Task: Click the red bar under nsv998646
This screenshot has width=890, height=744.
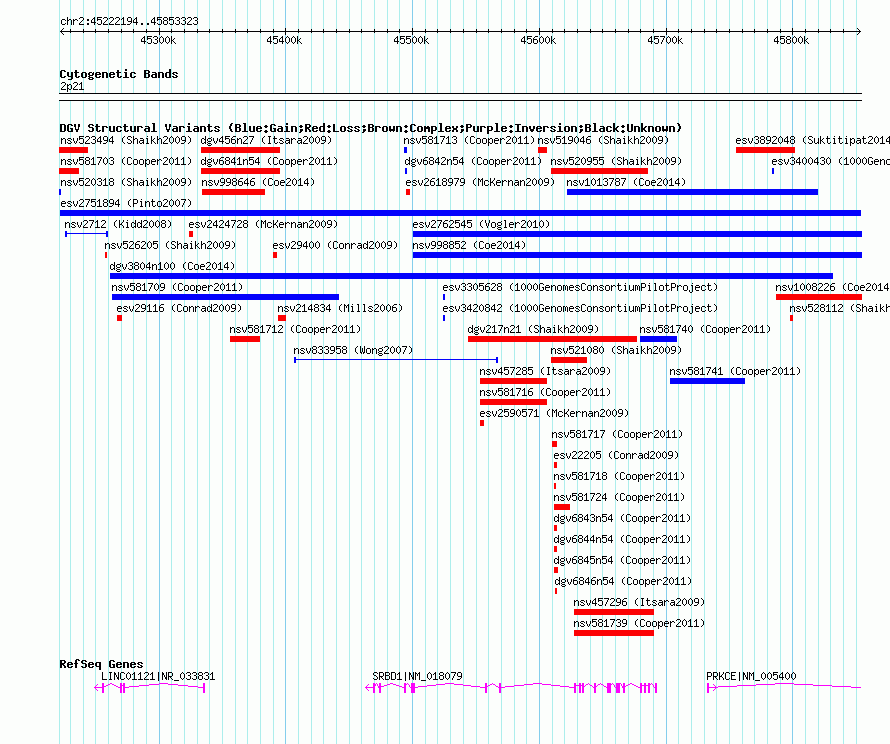Action: coord(233,192)
